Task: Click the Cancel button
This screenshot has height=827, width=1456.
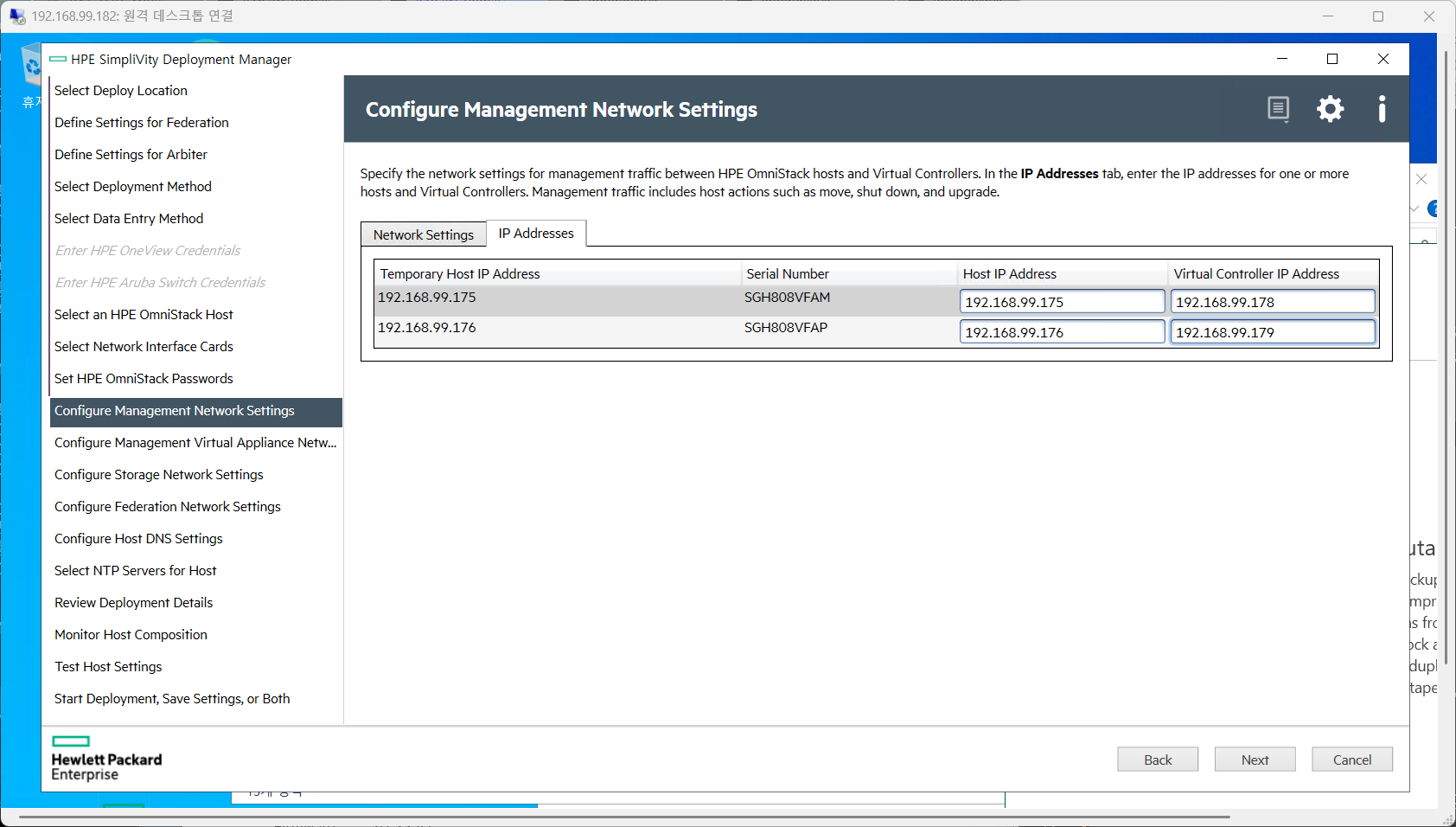Action: (x=1352, y=760)
